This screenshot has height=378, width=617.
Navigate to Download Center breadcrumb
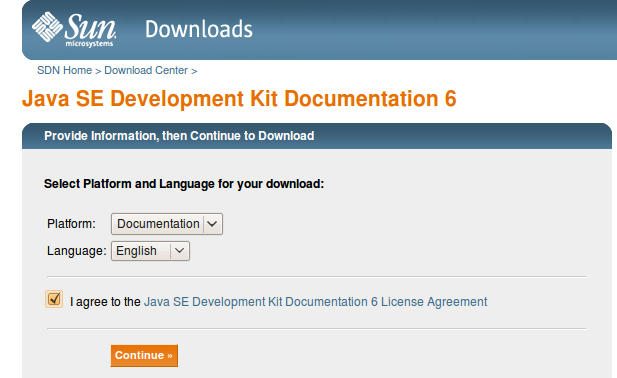pyautogui.click(x=146, y=70)
